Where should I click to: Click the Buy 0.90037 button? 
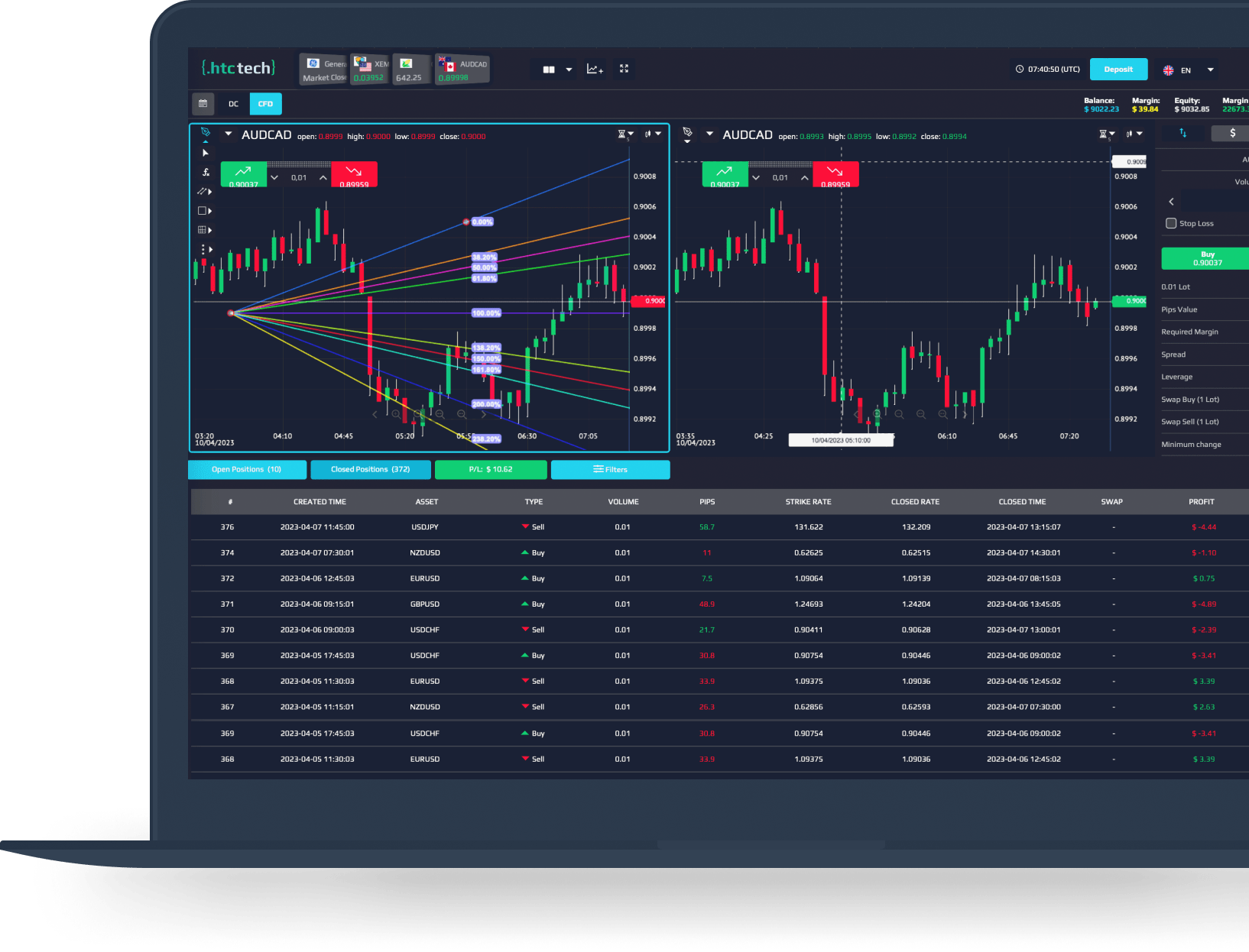tap(1206, 258)
